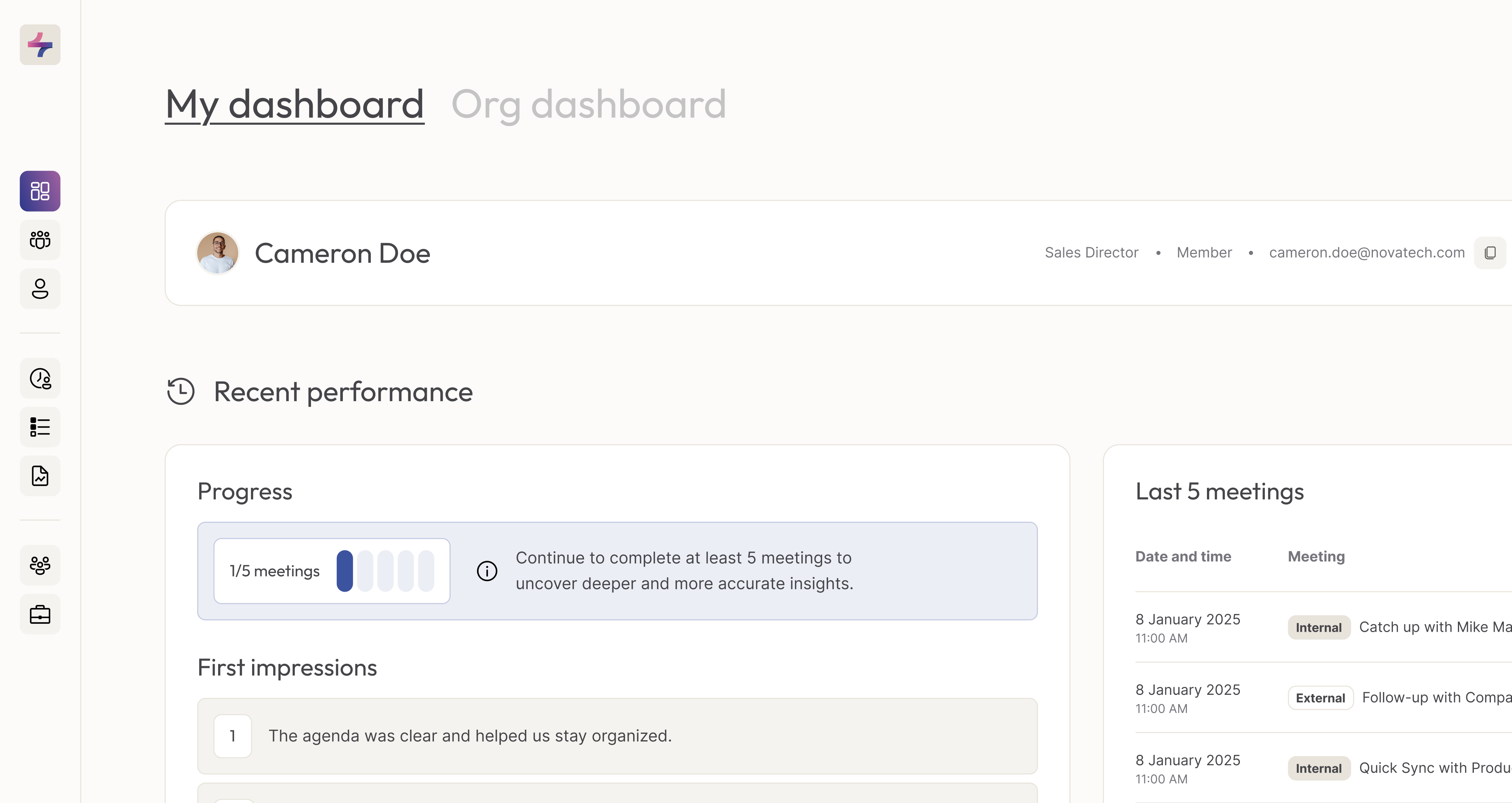The height and width of the screenshot is (803, 1512).
Task: Click the Sales Director role label
Action: pyautogui.click(x=1091, y=253)
